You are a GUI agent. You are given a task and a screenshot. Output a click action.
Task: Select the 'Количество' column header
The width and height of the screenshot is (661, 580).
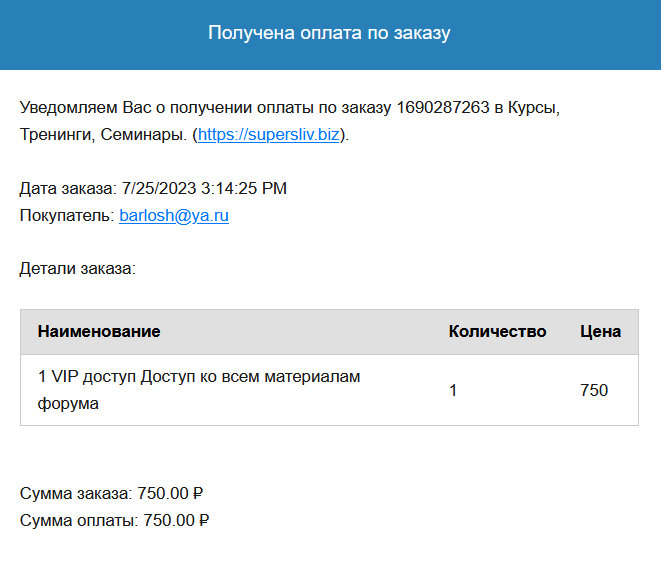[x=497, y=331]
